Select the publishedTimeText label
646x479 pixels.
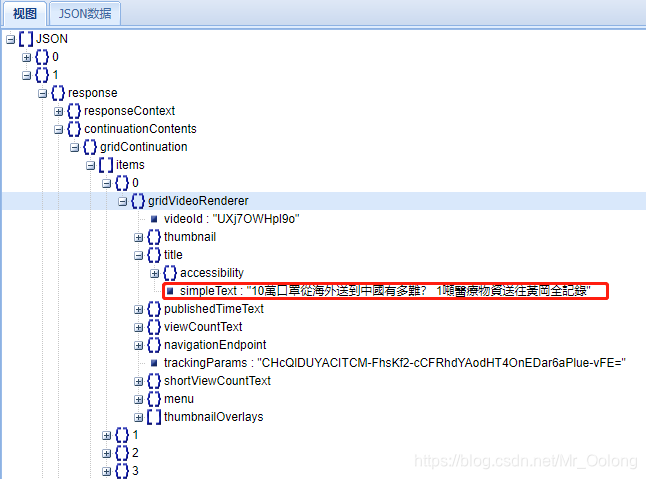(x=214, y=308)
